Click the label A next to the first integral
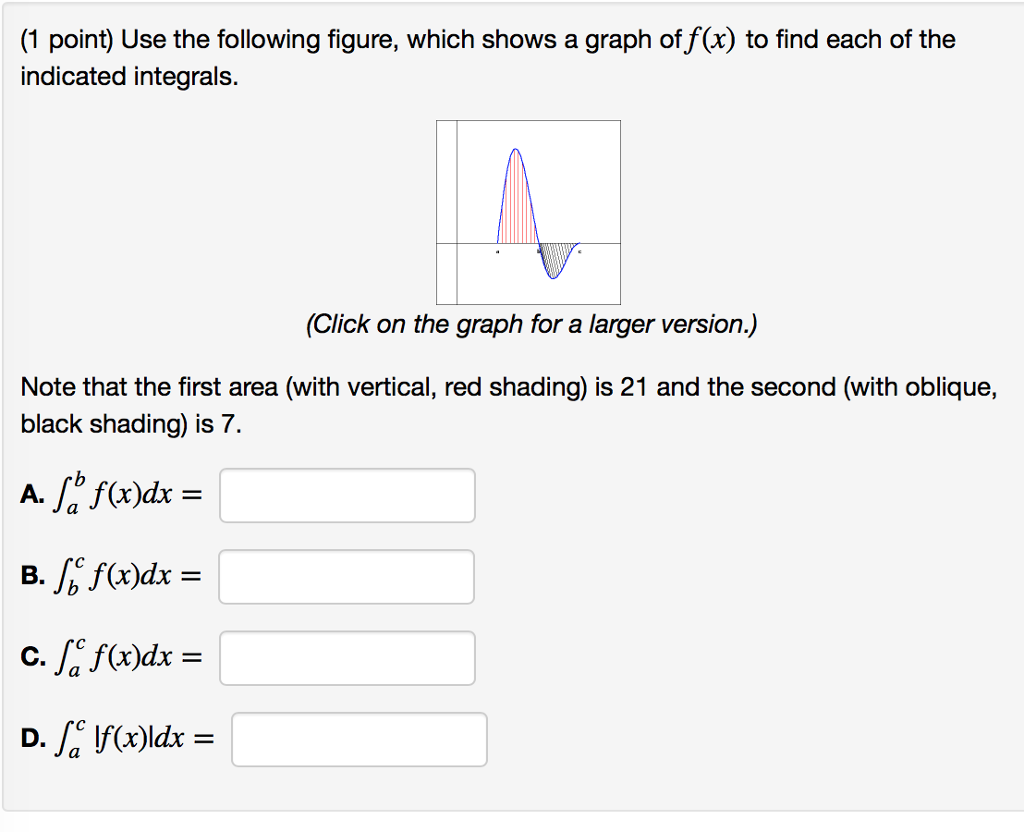The image size is (1024, 832). point(32,494)
